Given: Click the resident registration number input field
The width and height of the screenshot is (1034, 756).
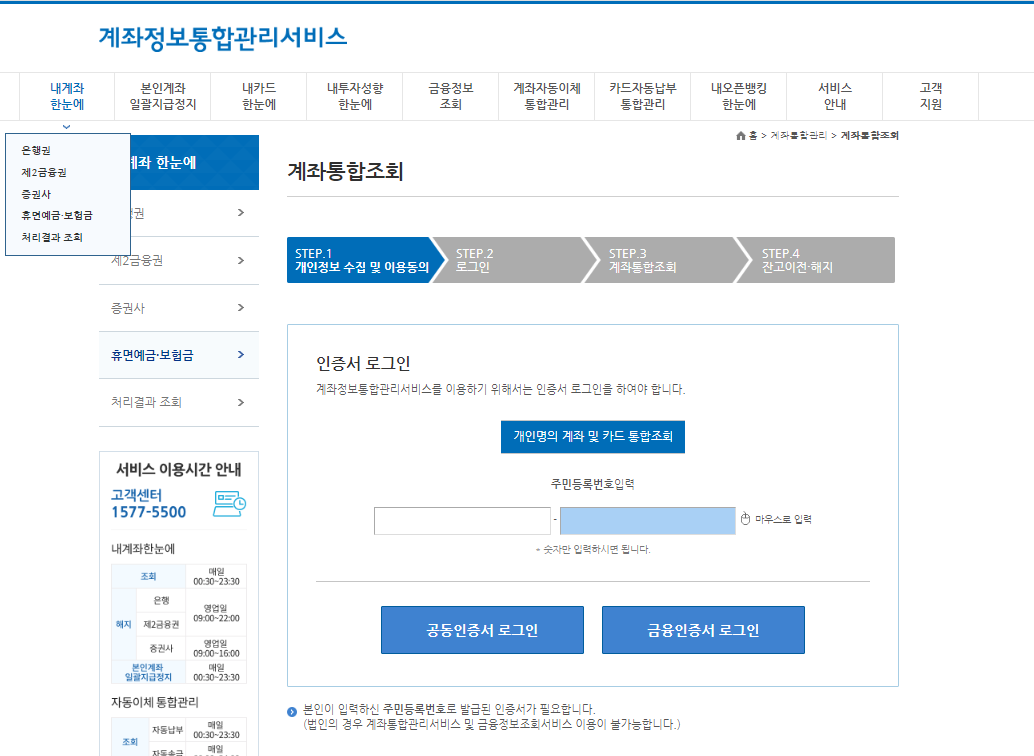Looking at the screenshot, I should click(x=462, y=520).
